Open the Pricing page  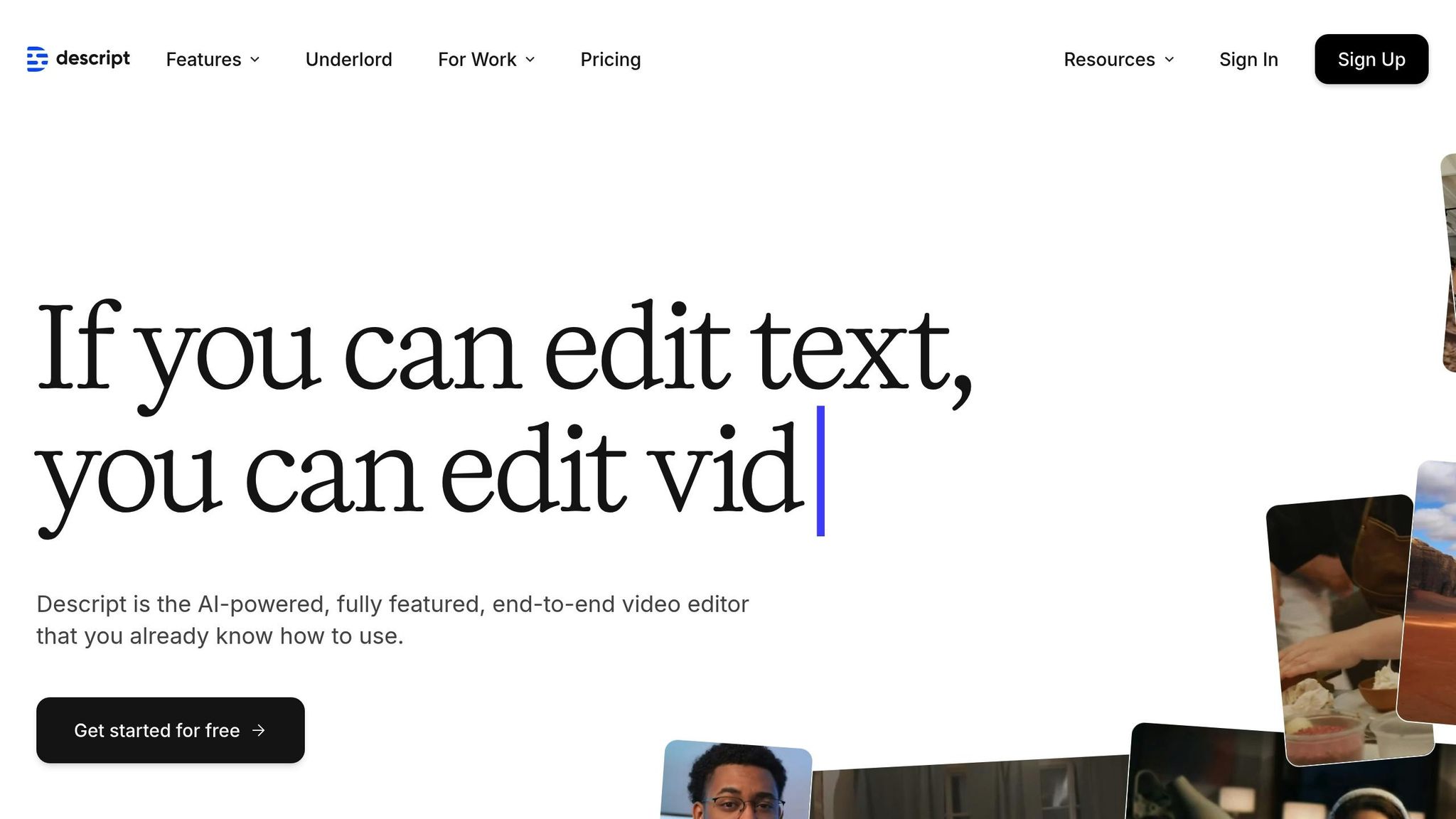610,60
